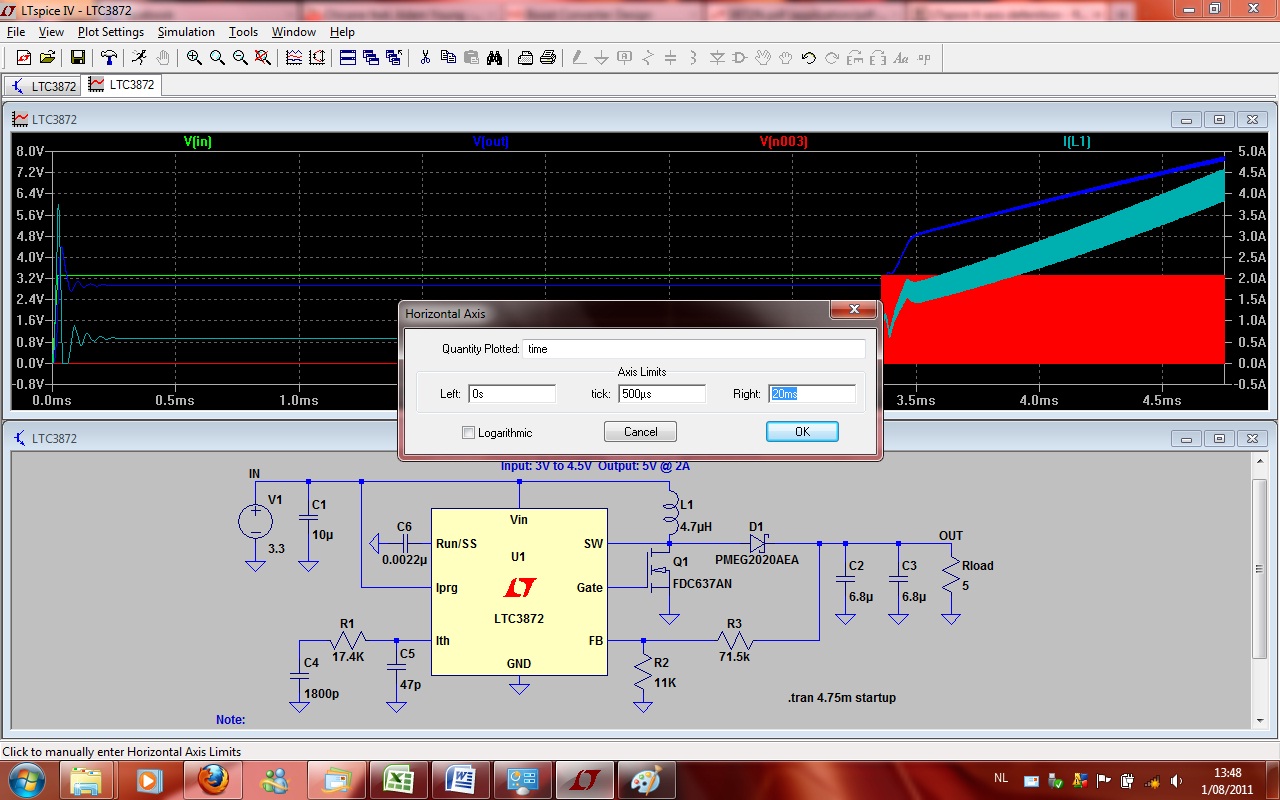Viewport: 1280px width, 800px height.
Task: Click the Right axis limit field
Action: point(812,394)
